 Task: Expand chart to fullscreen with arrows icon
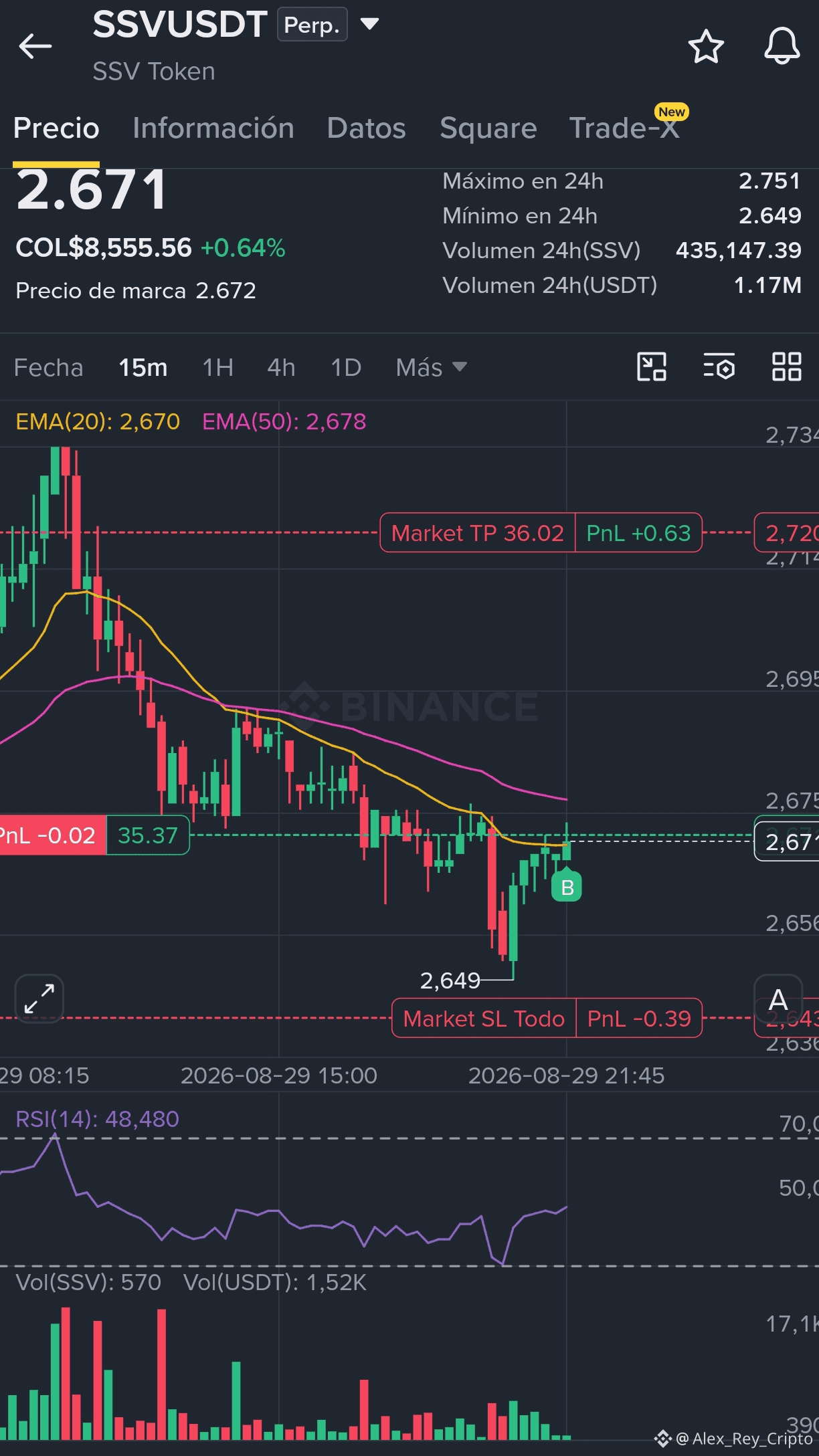pos(39,999)
